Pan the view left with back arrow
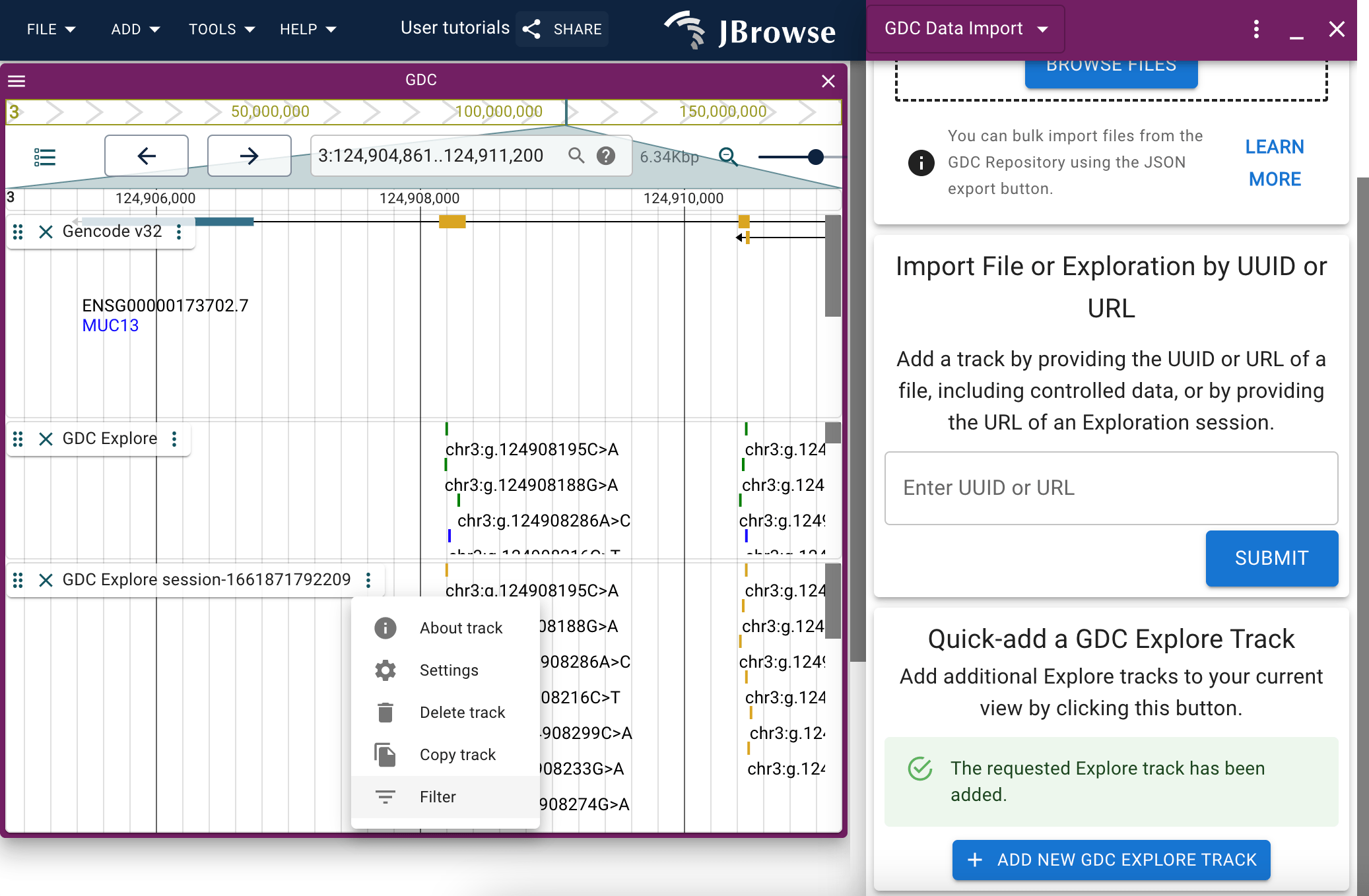This screenshot has width=1369, height=896. (147, 156)
